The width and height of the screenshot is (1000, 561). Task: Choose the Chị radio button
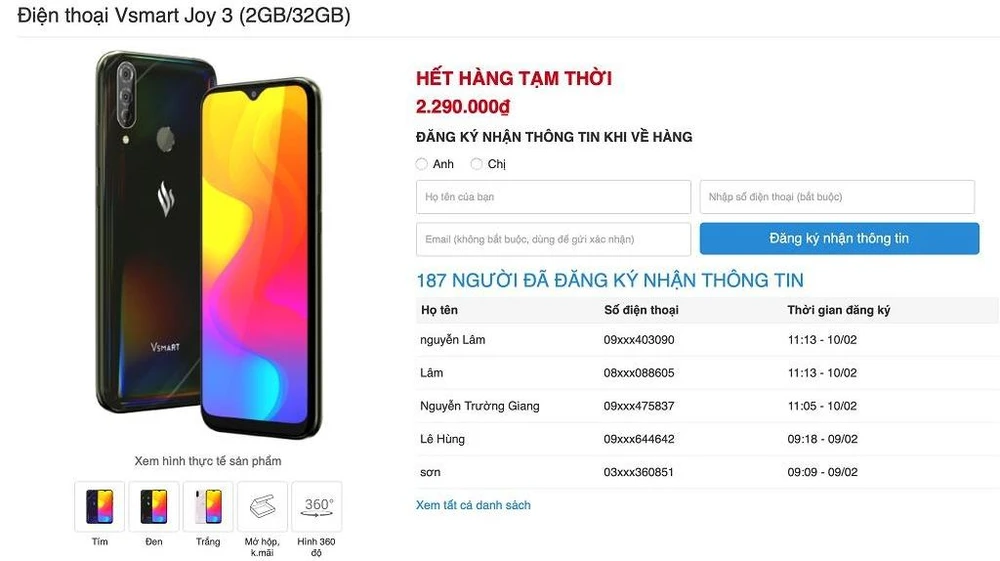[x=476, y=164]
